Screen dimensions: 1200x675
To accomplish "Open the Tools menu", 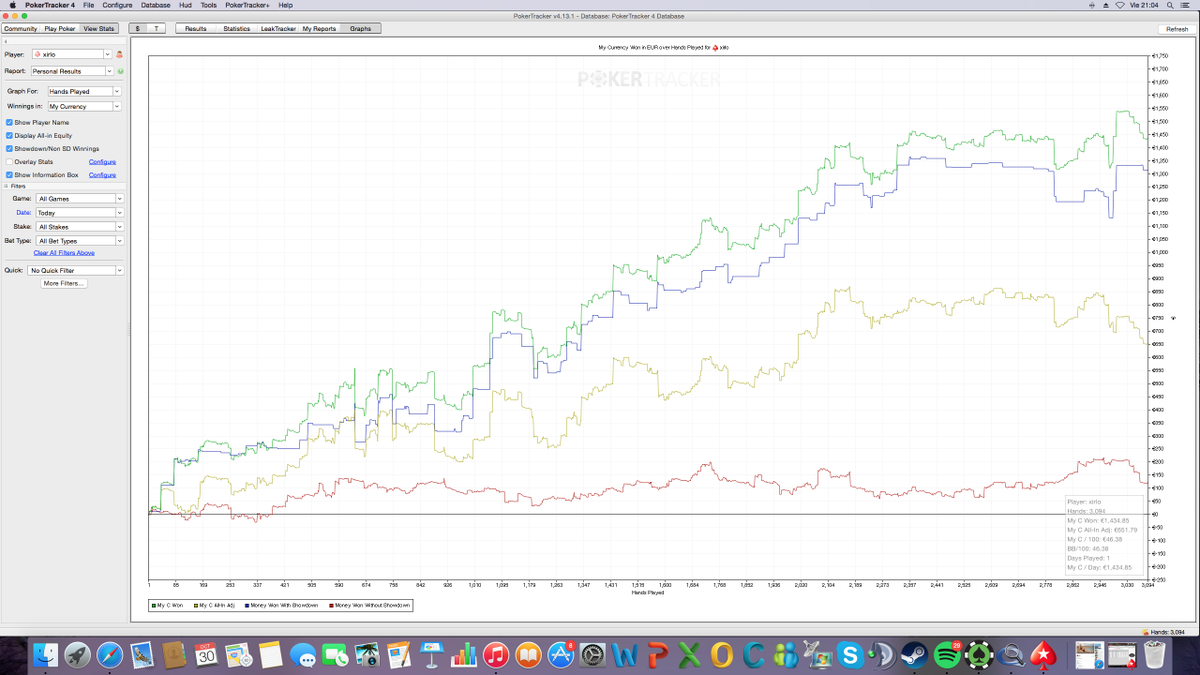I will tap(208, 5).
